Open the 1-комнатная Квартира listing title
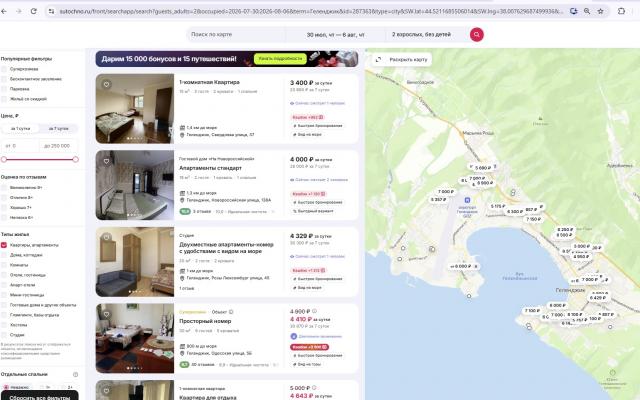The width and height of the screenshot is (640, 400). point(209,82)
